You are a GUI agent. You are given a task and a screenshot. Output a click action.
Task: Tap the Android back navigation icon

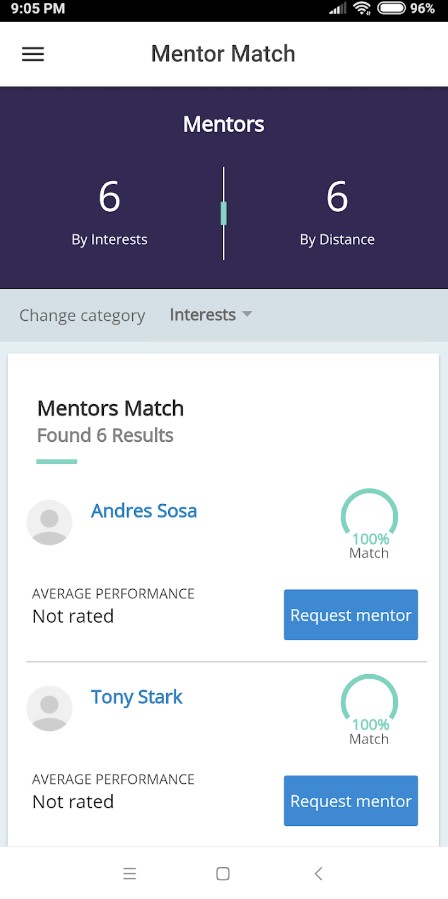click(318, 873)
